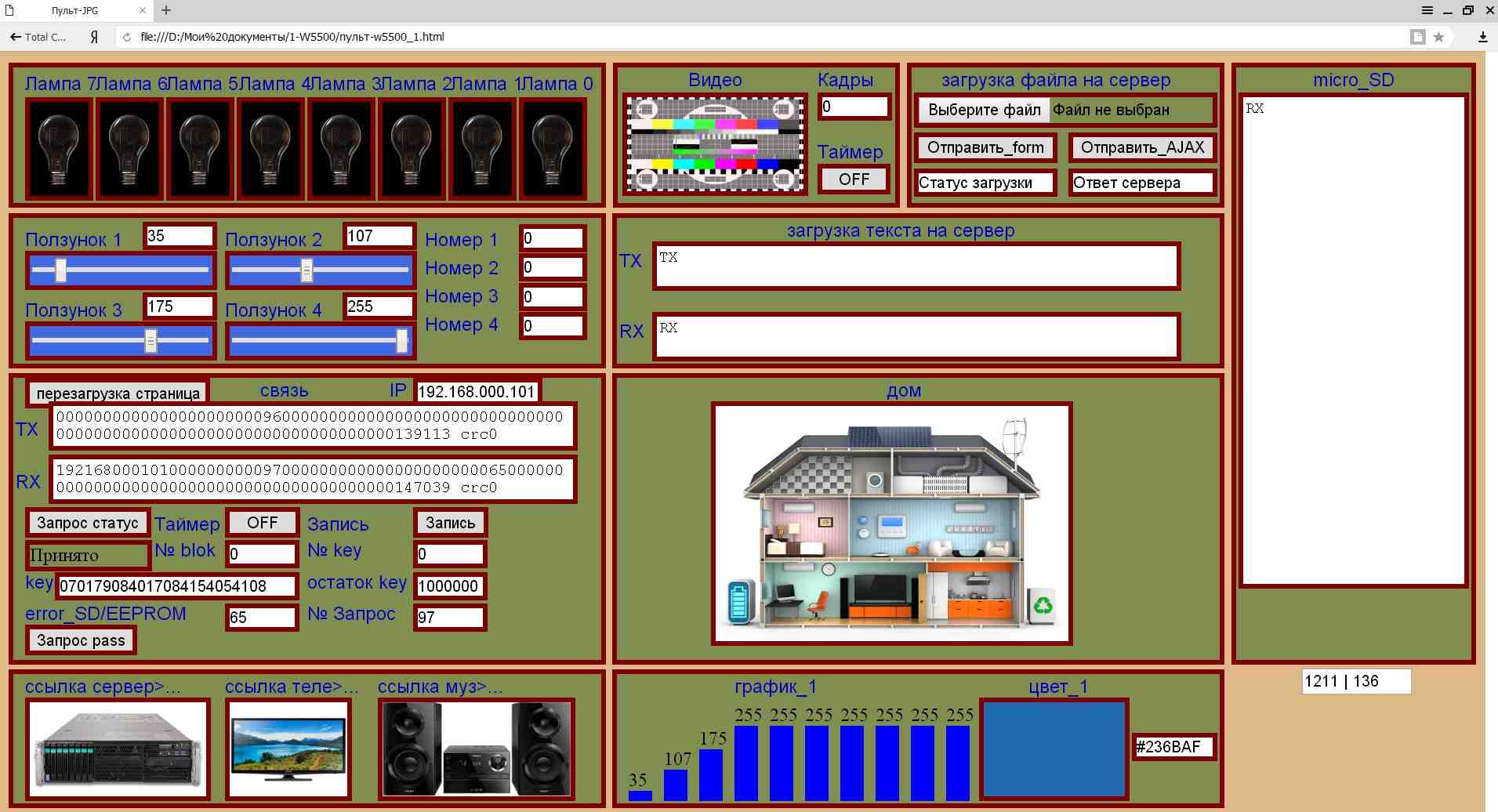Viewport: 1498px width, 812px height.
Task: Click the Лампа 4 bulb image
Action: (x=270, y=148)
